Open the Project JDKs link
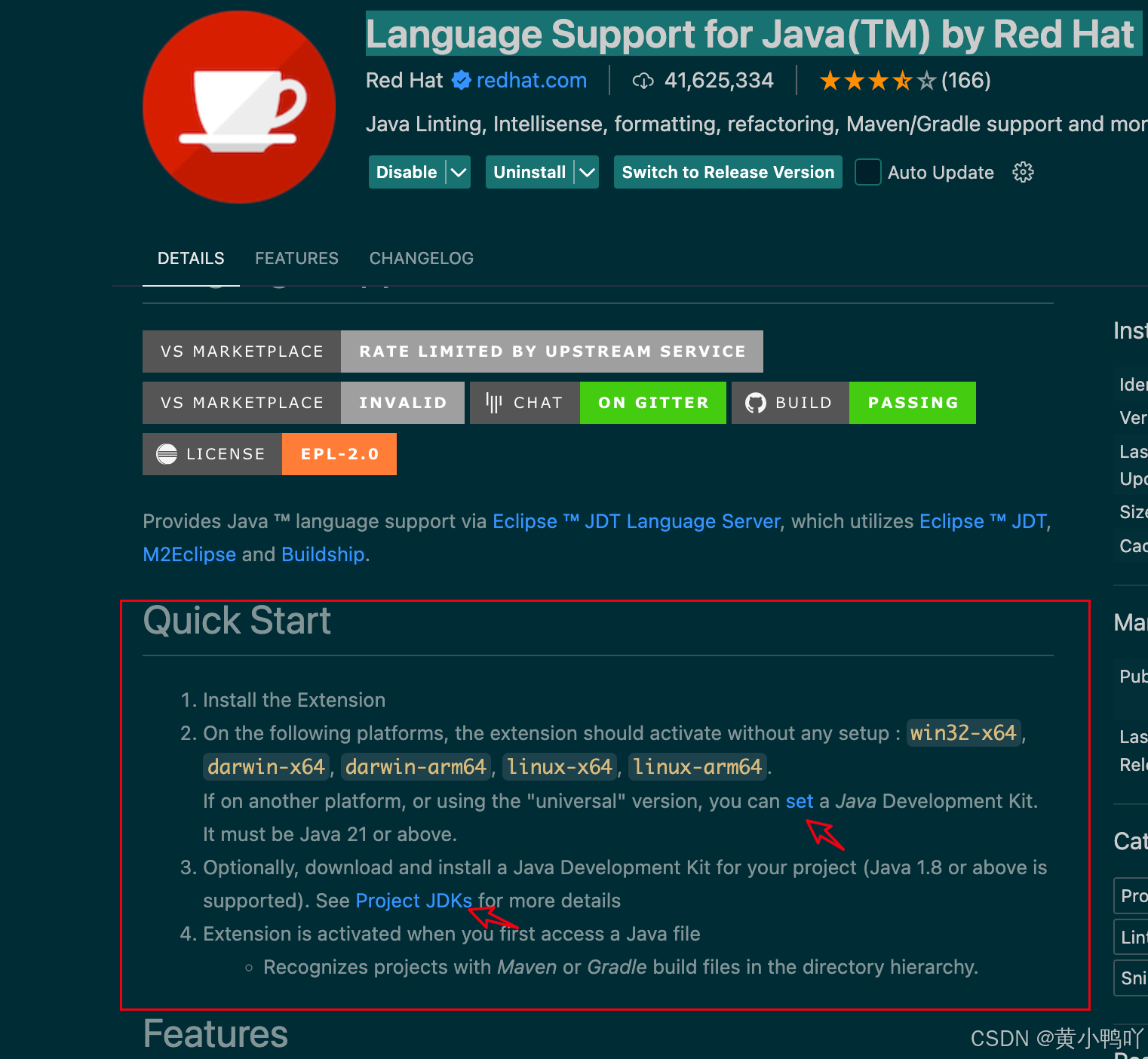The image size is (1148, 1059). [414, 901]
